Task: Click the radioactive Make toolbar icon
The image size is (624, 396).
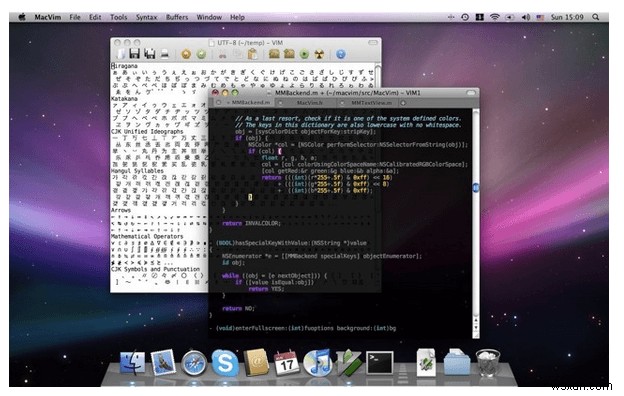Action: coord(319,54)
